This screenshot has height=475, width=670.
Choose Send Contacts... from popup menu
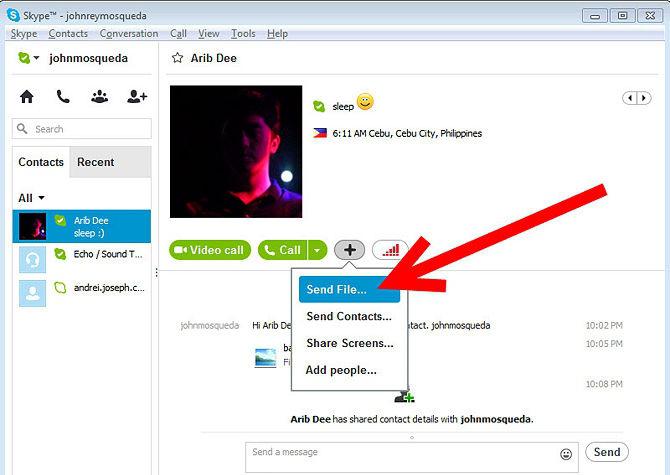point(349,316)
